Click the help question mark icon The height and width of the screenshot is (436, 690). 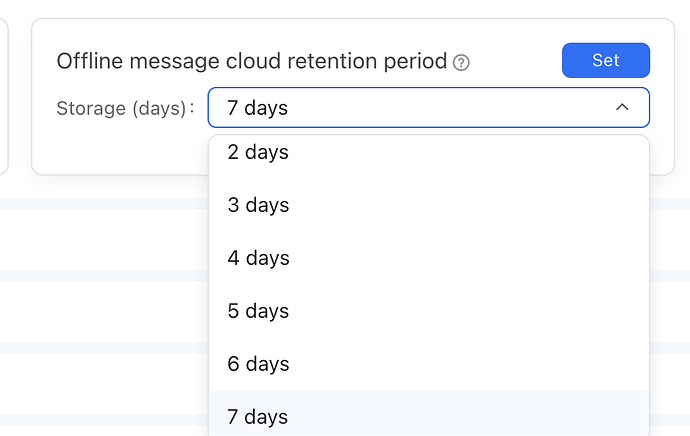point(461,63)
